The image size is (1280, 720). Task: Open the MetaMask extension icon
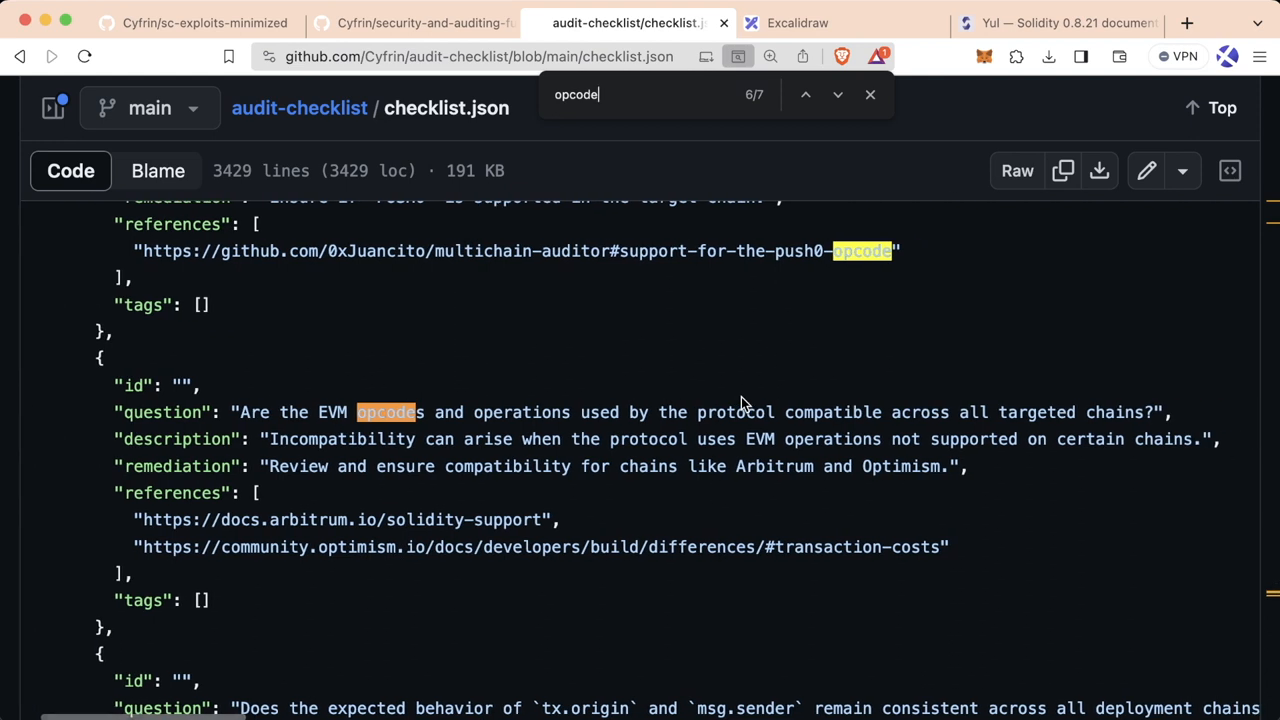point(984,56)
